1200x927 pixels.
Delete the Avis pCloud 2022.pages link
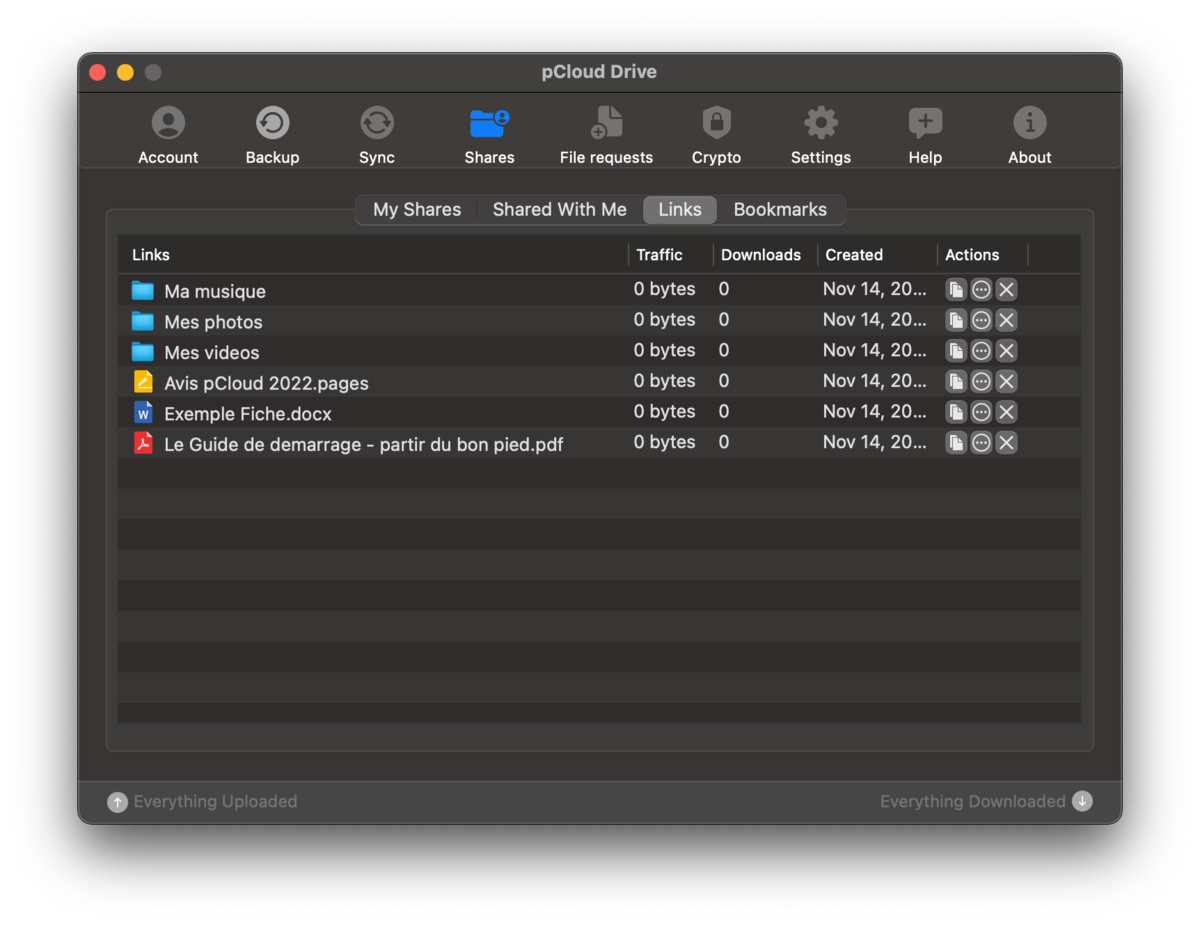[1007, 381]
